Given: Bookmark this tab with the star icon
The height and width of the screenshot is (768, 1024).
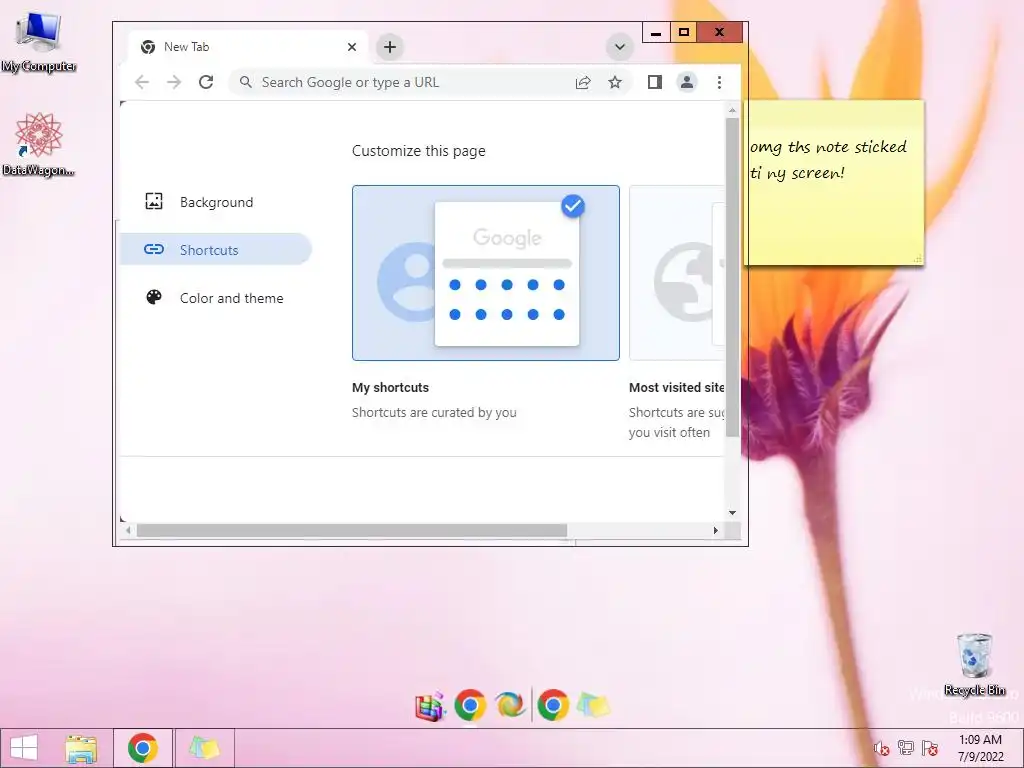Looking at the screenshot, I should (x=615, y=82).
